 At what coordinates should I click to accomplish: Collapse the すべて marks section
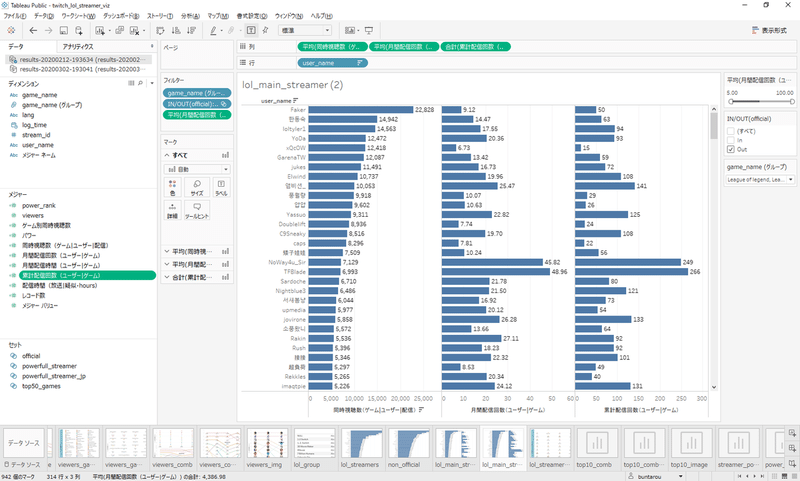(167, 155)
